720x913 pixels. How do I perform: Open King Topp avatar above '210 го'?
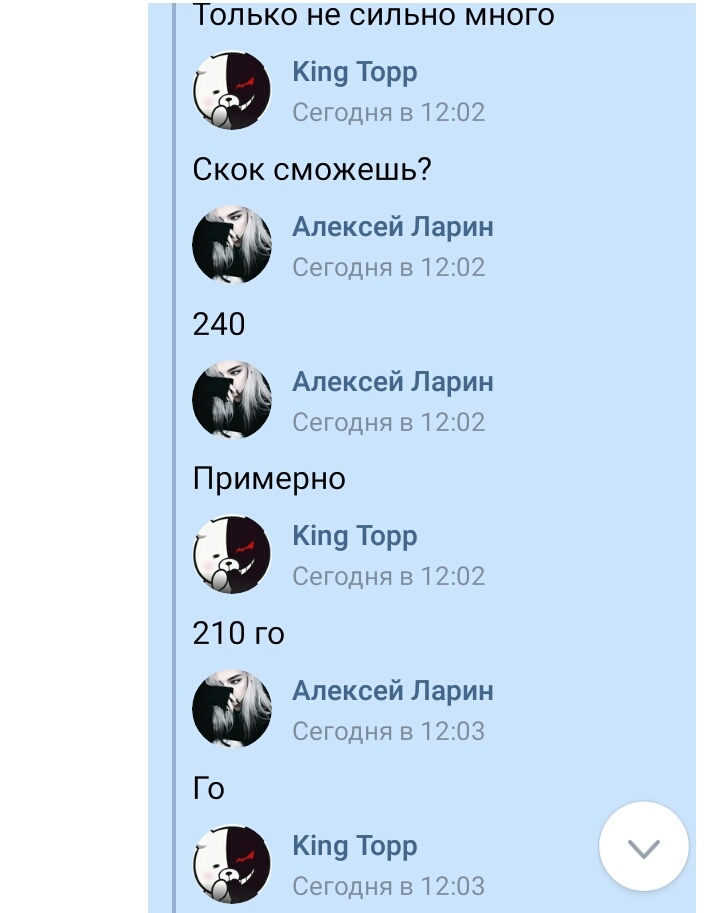232,554
